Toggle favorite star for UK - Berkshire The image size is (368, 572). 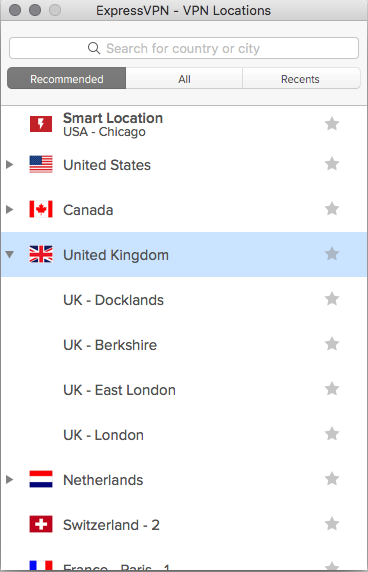pyautogui.click(x=332, y=344)
